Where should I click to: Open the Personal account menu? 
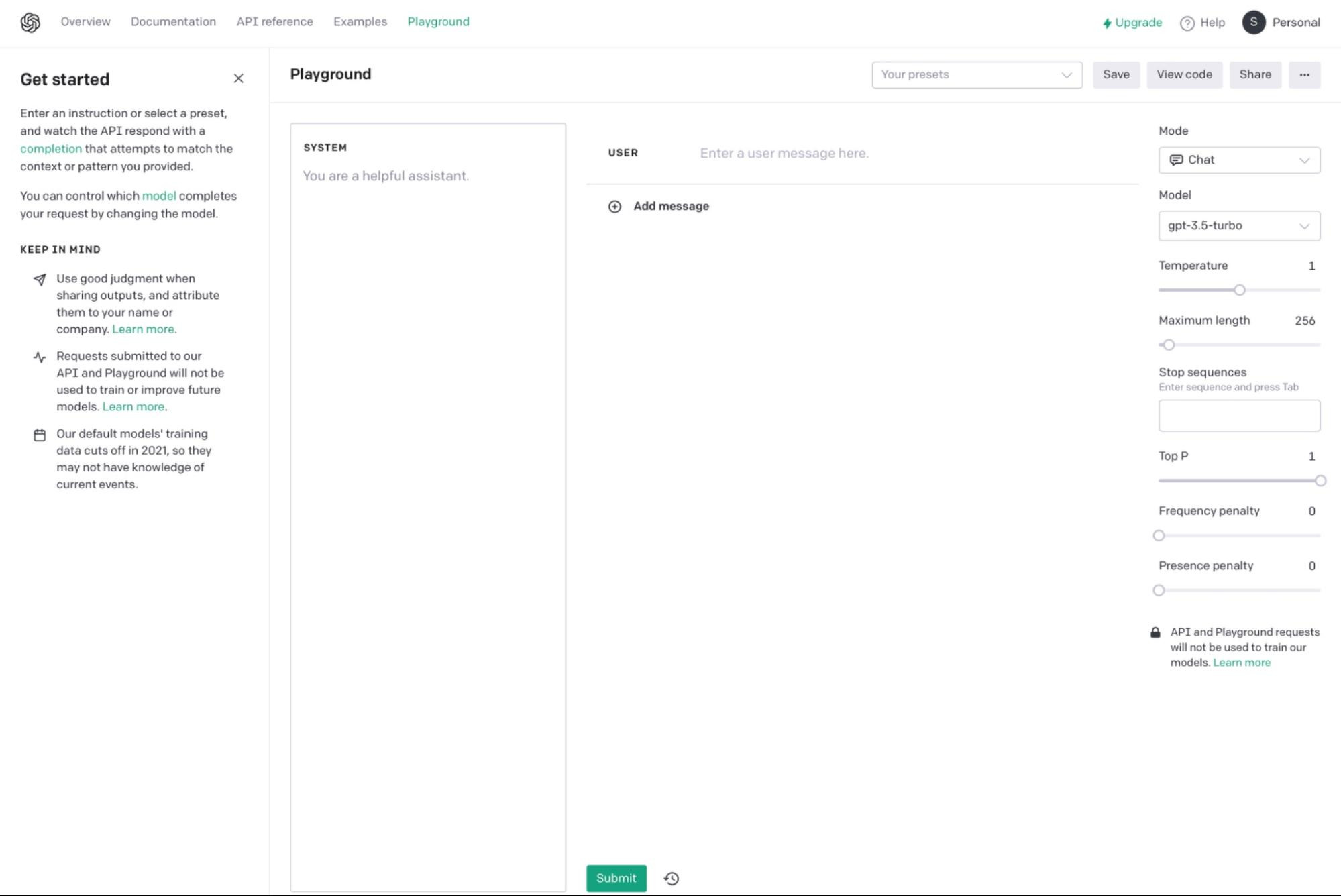click(1296, 23)
